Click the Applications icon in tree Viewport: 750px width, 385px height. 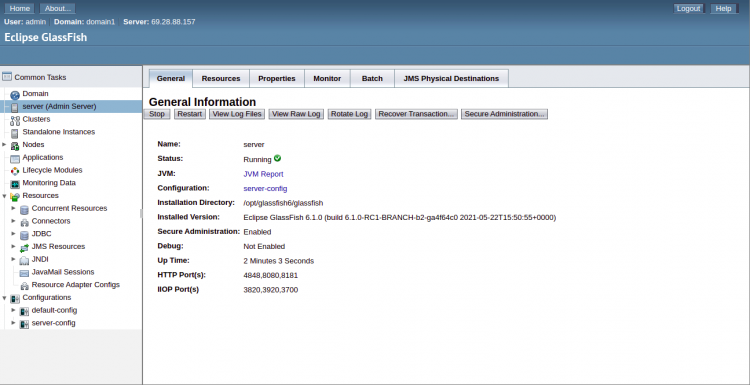tap(15, 158)
